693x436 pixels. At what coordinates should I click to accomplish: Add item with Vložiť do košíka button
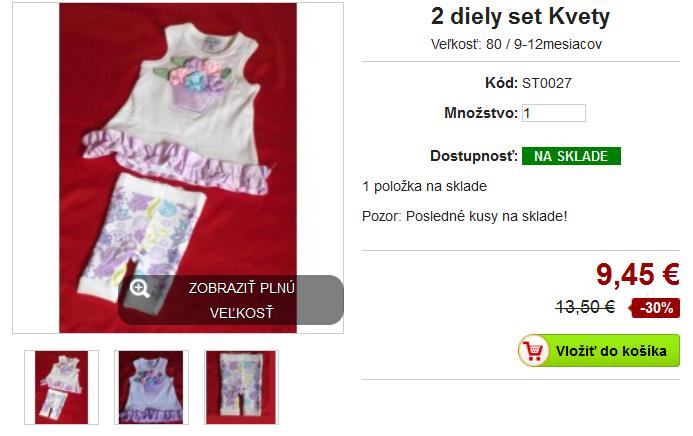(x=599, y=351)
